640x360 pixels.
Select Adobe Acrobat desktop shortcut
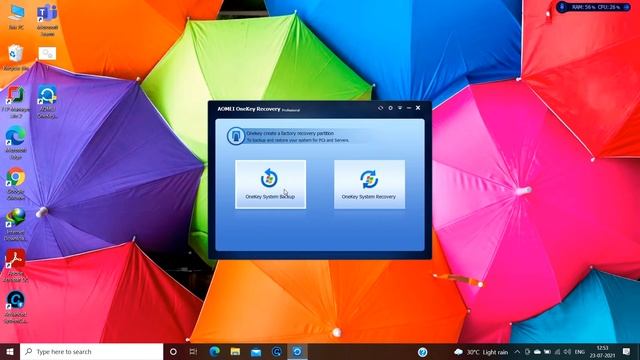coord(16,265)
